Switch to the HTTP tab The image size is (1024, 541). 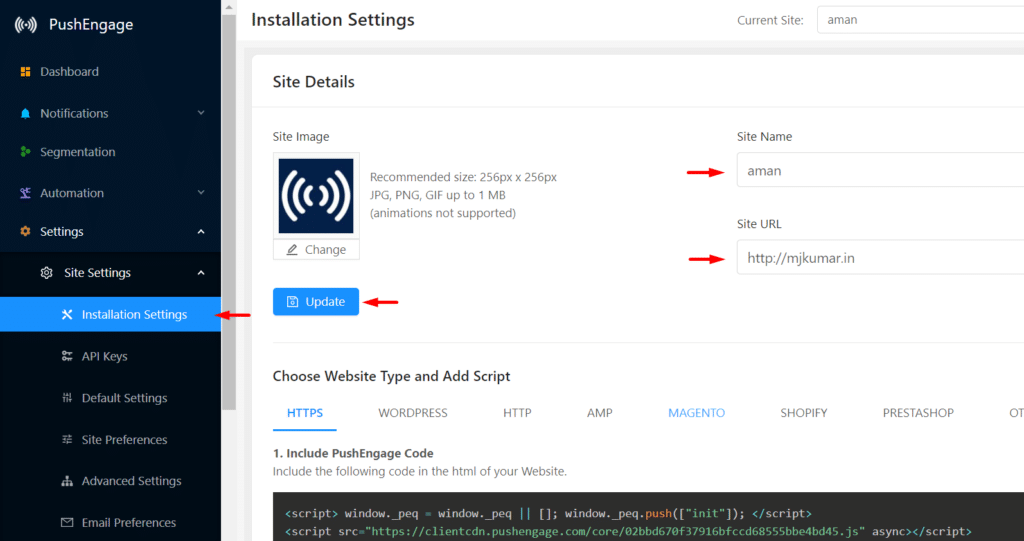[517, 413]
